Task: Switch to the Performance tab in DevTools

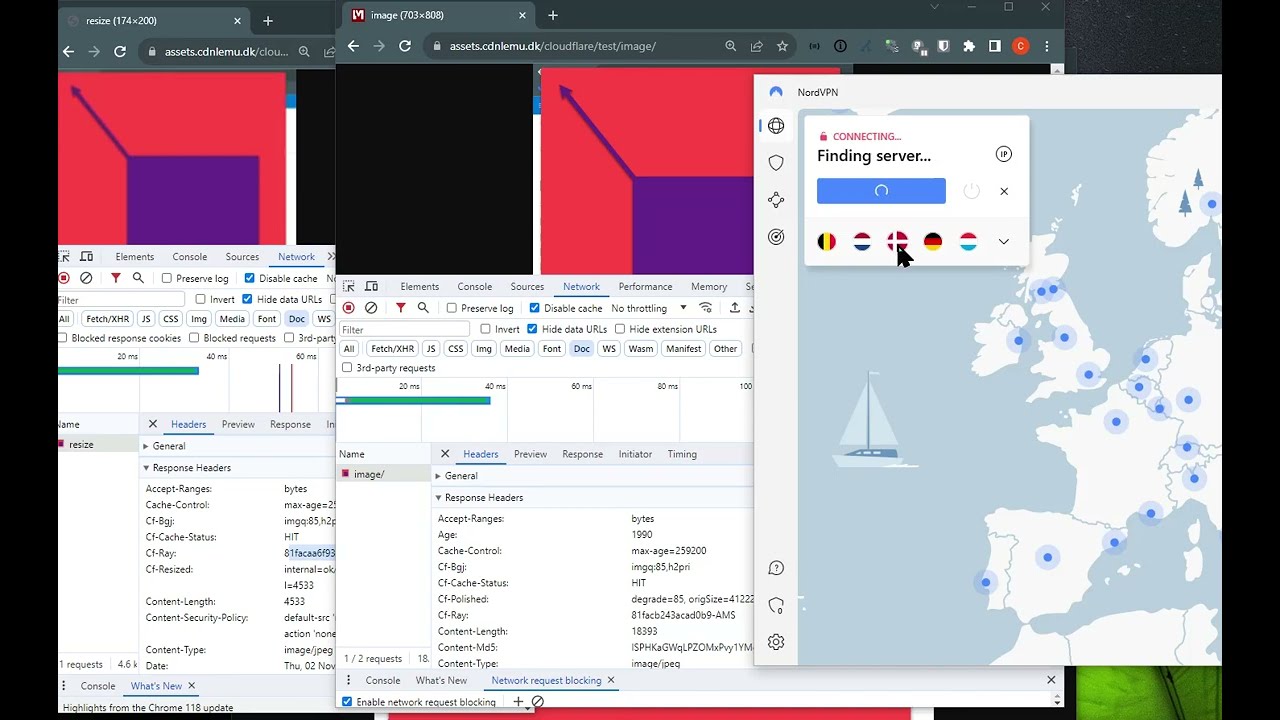Action: (x=645, y=287)
